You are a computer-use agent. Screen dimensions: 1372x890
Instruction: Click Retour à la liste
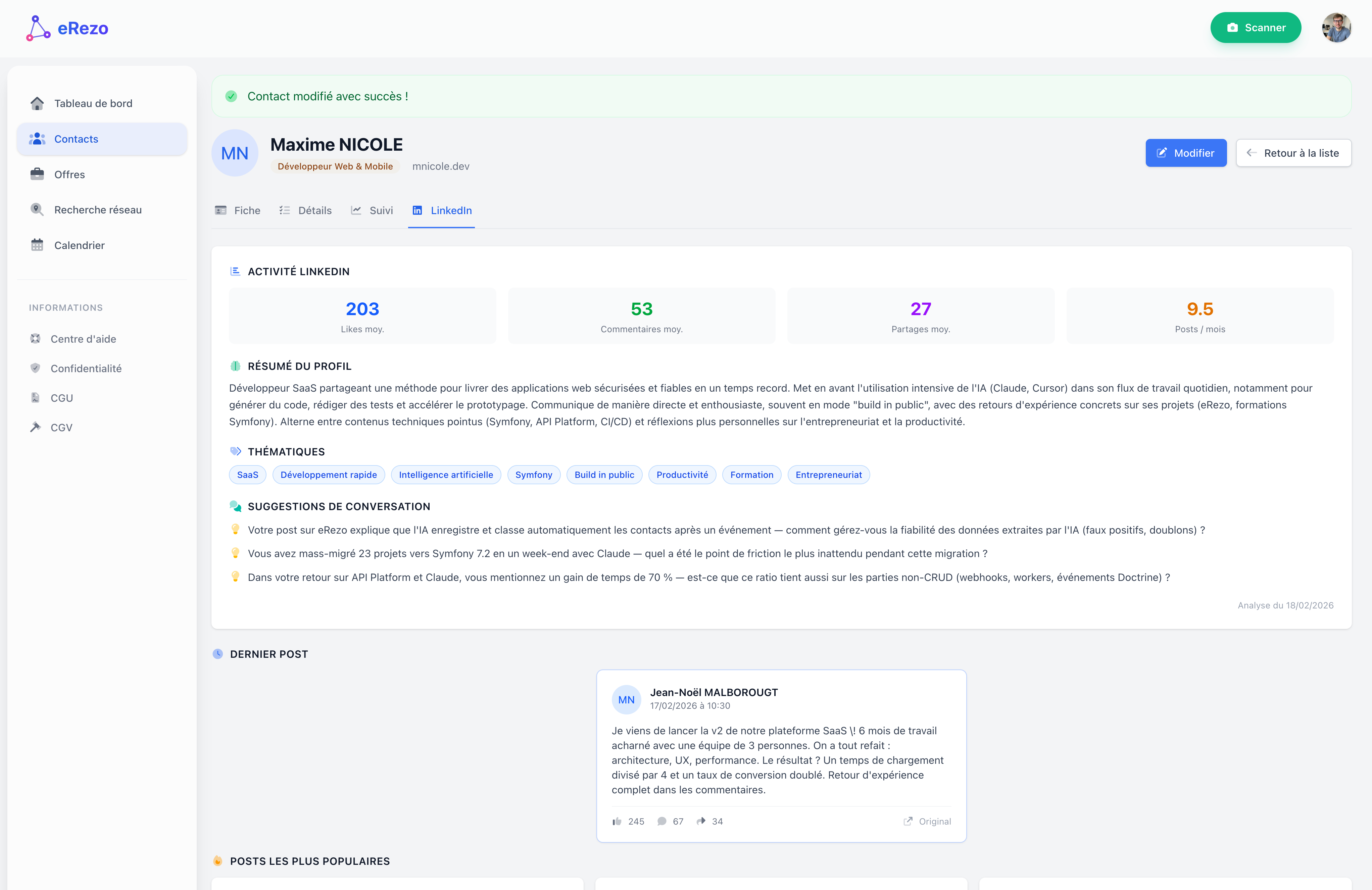pos(1293,153)
